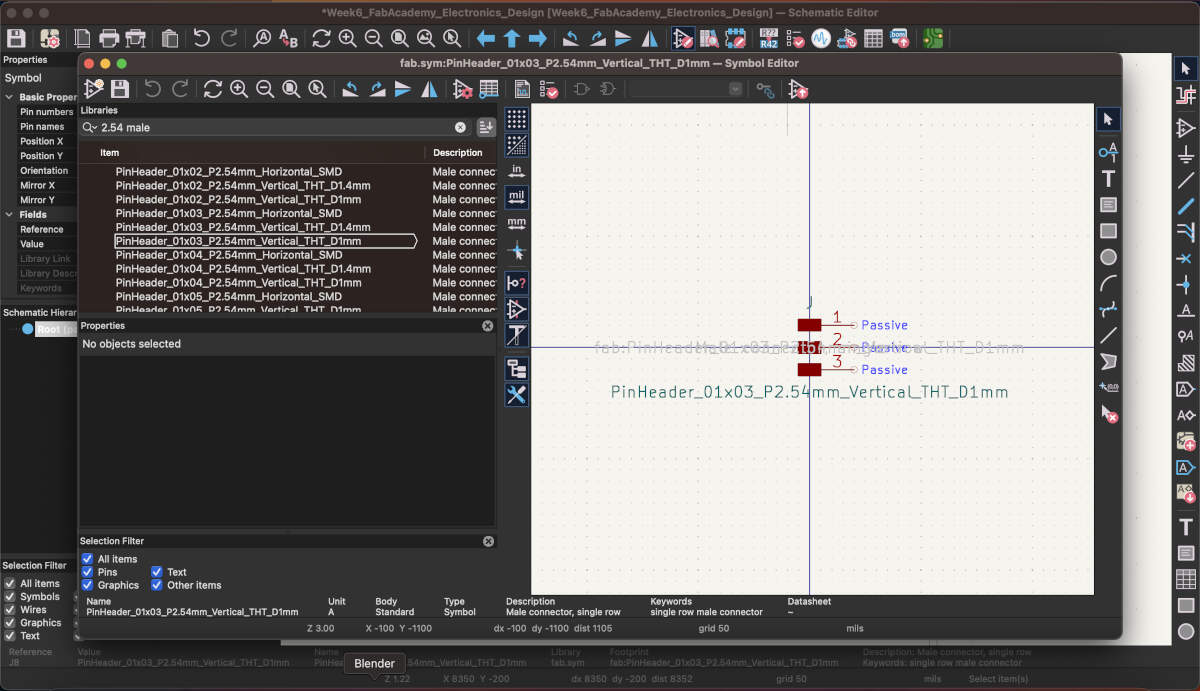Clear the '2.54 male' search text
Image resolution: width=1200 pixels, height=691 pixels.
point(460,128)
